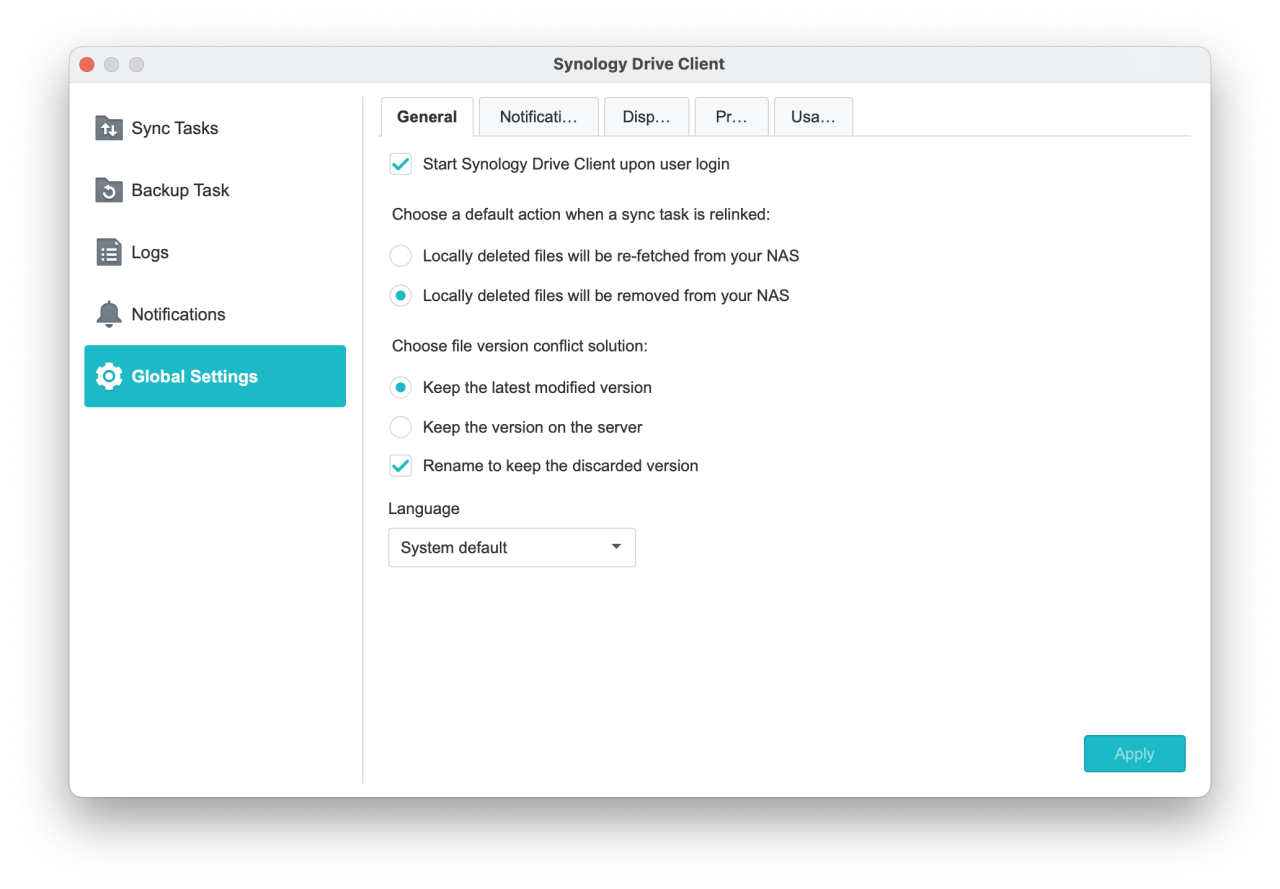Switch to the Notifications tab

(538, 116)
